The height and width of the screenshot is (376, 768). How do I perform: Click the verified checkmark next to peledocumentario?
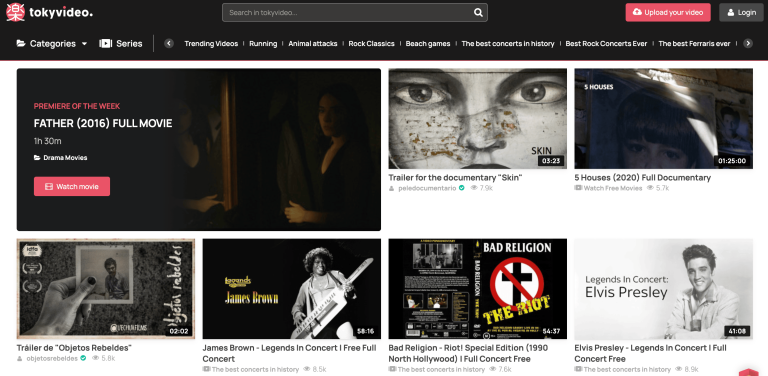[x=461, y=188]
